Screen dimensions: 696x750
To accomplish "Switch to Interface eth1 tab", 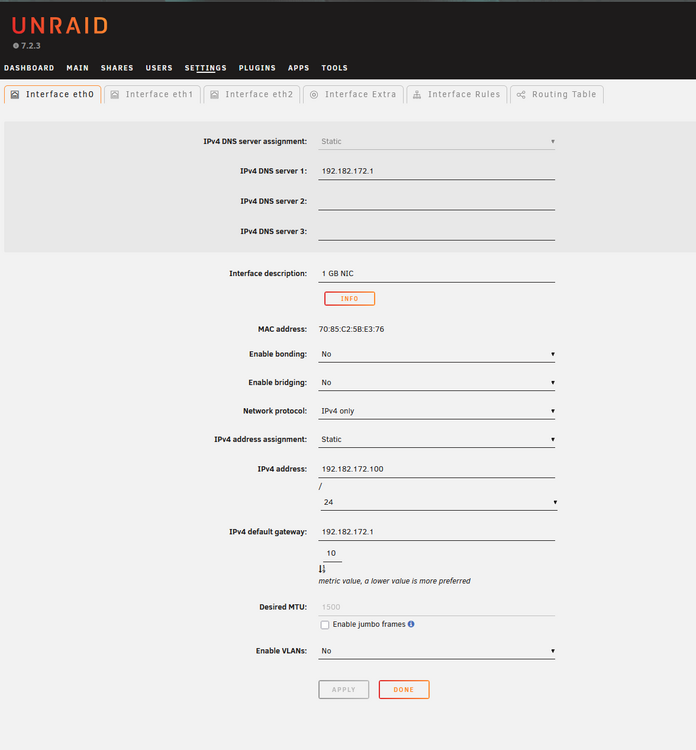I will (152, 95).
